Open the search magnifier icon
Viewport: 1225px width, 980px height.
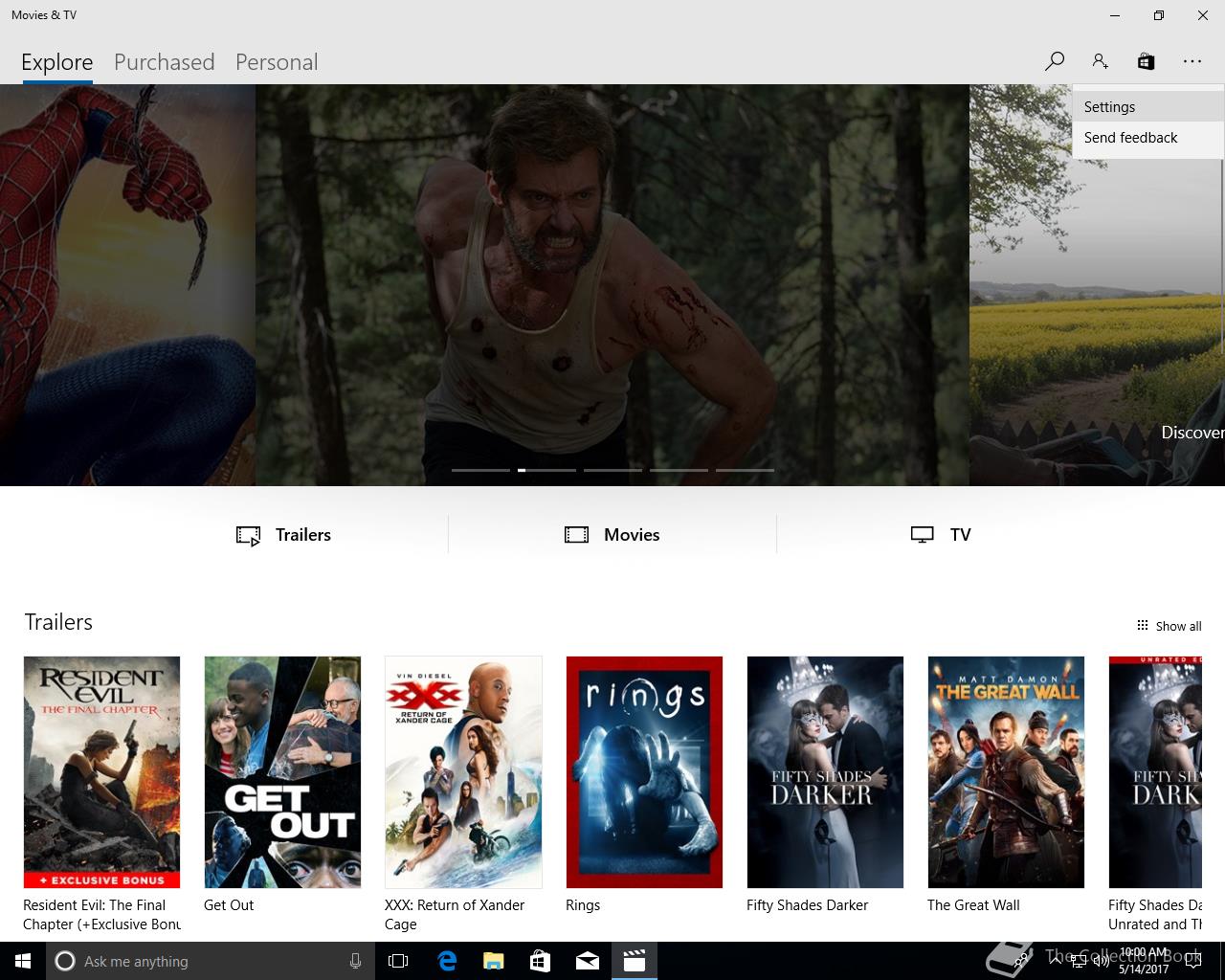pos(1054,61)
